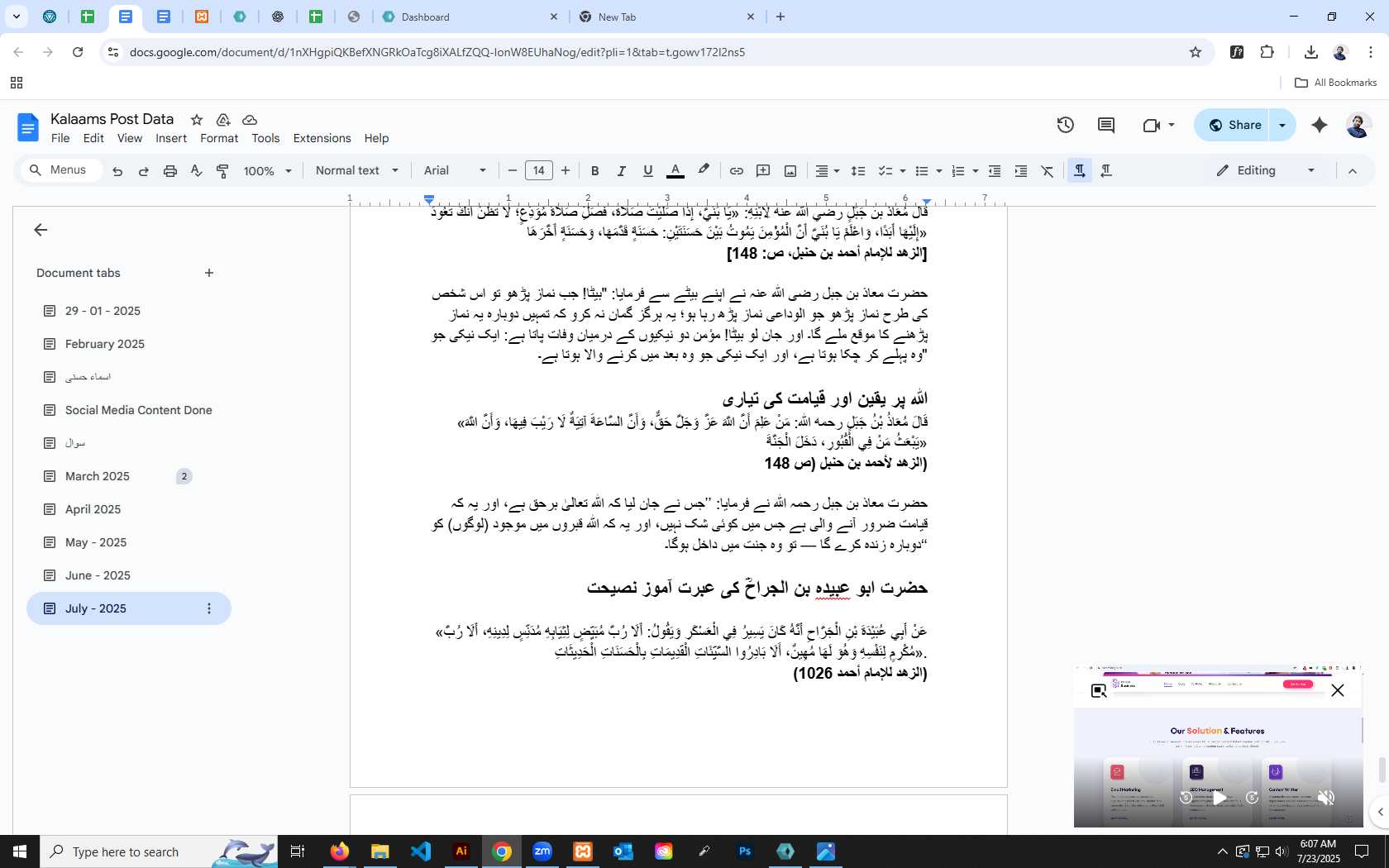Star the Kalaams Post Data document

(197, 120)
